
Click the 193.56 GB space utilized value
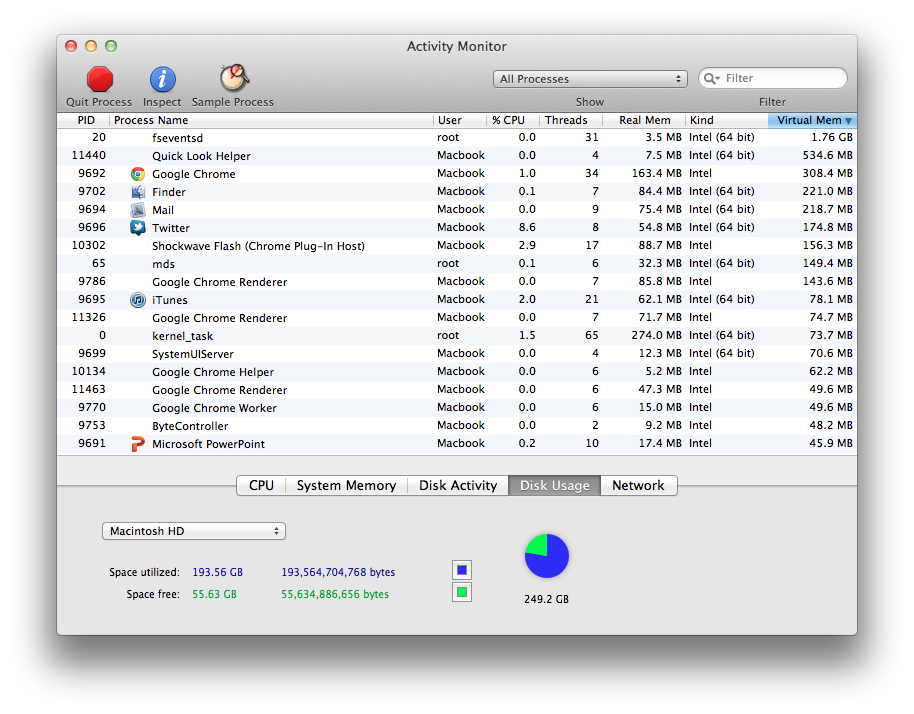pyautogui.click(x=217, y=572)
